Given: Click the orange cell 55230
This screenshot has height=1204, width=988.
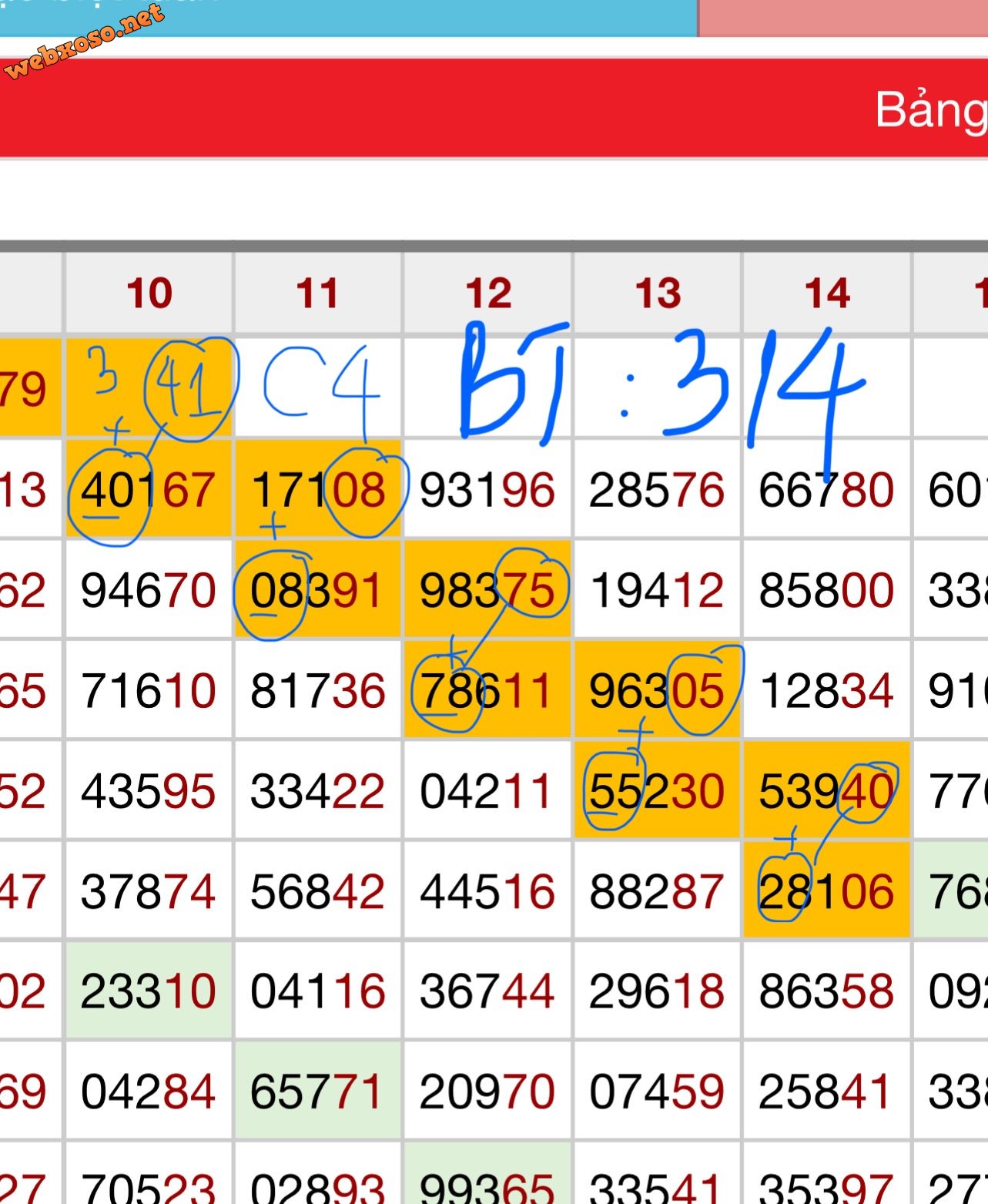Looking at the screenshot, I should tap(657, 791).
